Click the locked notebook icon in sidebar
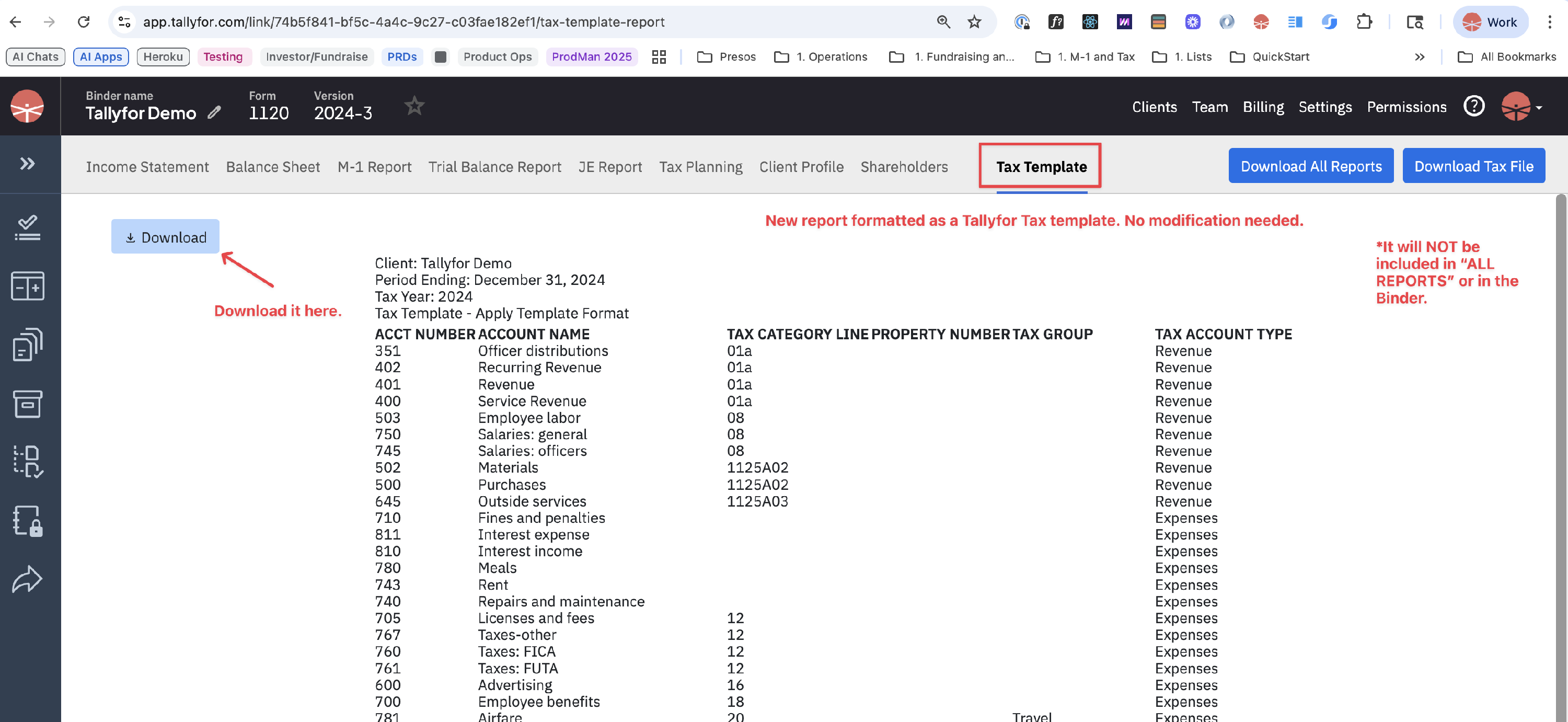The height and width of the screenshot is (722, 1568). (x=27, y=521)
